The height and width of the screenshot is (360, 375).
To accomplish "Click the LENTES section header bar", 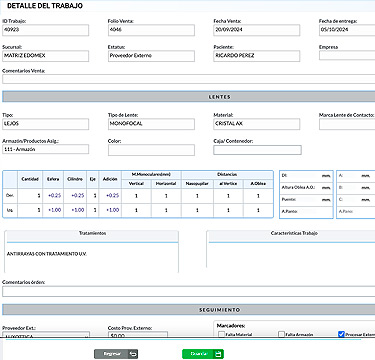I will [x=189, y=97].
